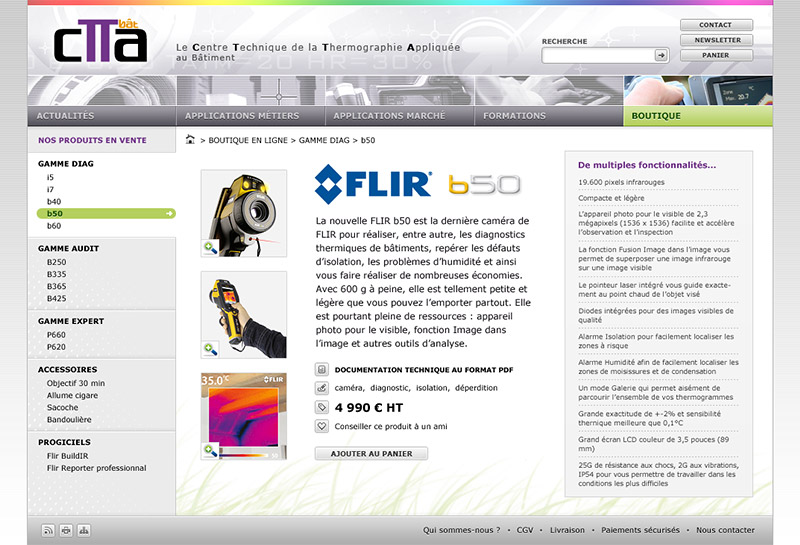The width and height of the screenshot is (800, 545).
Task: Select B250 in Gamme Audit
Action: pos(56,262)
